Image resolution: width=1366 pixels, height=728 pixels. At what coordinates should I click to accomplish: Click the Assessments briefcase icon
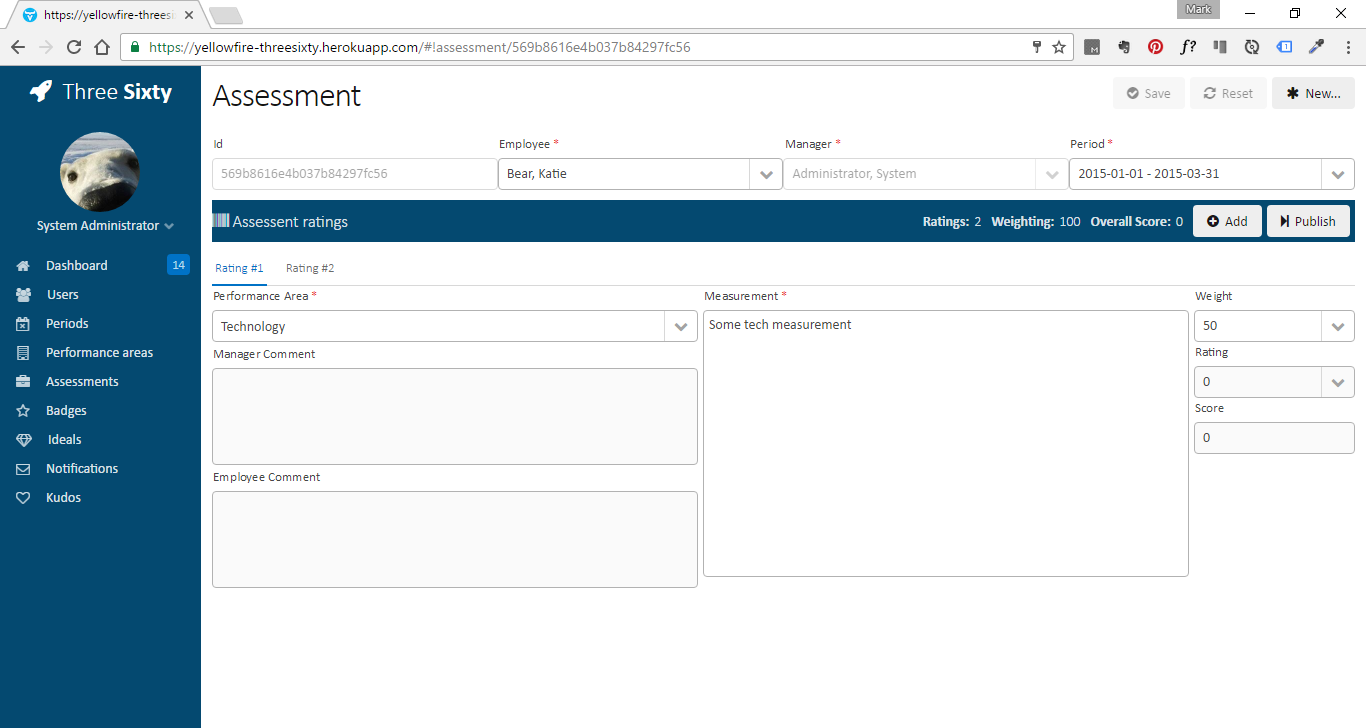click(x=24, y=382)
